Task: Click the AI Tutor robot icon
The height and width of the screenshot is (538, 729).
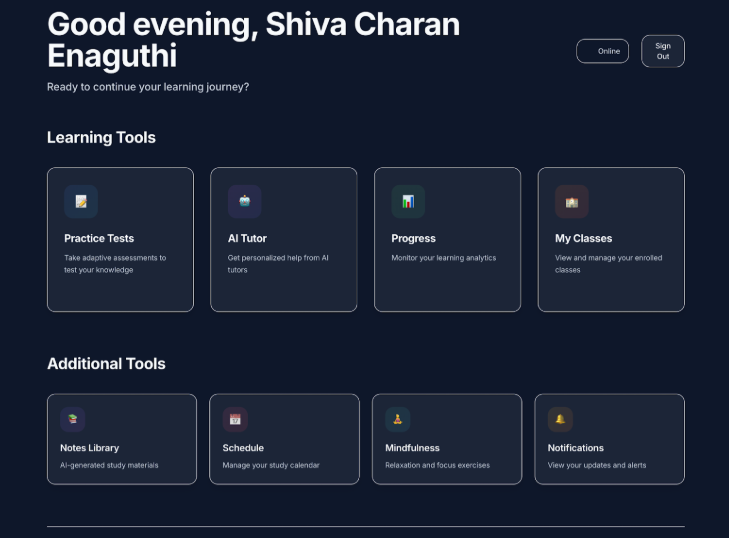Action: click(x=244, y=201)
